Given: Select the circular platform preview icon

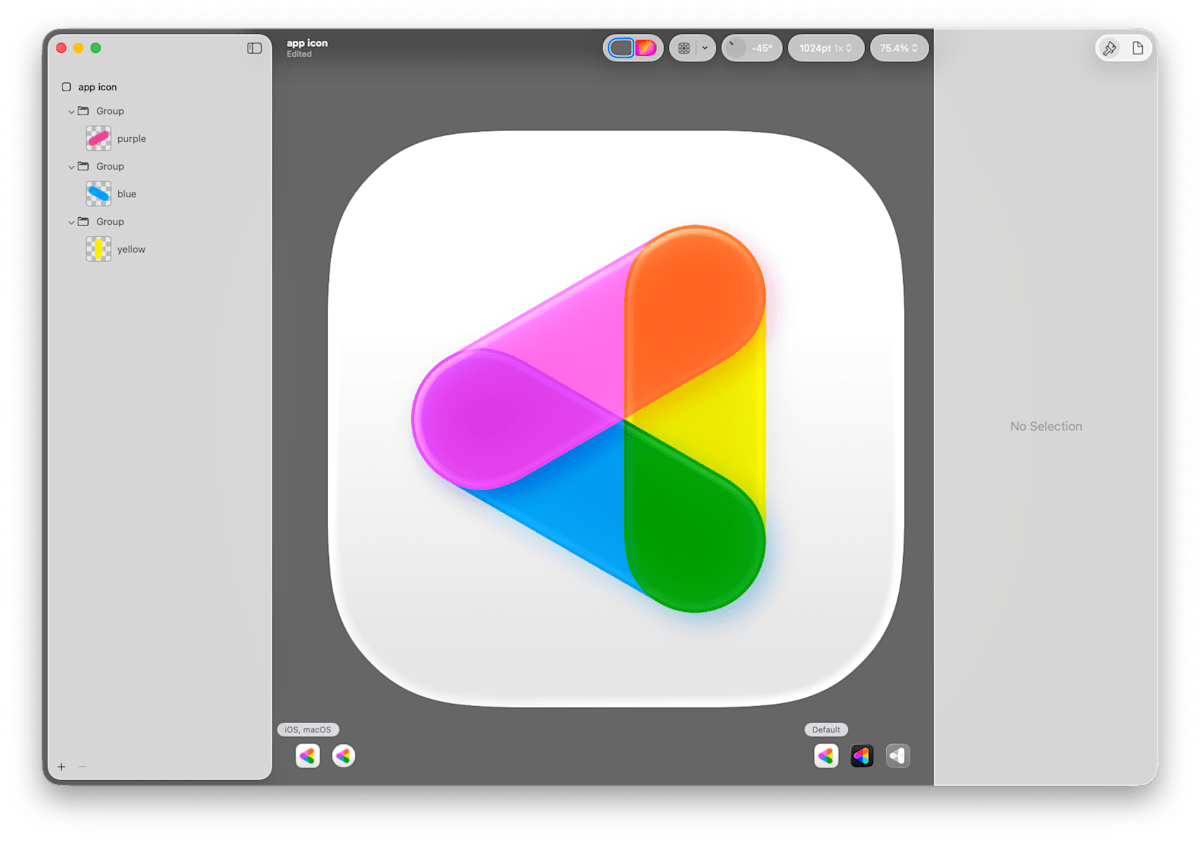Looking at the screenshot, I should coord(344,756).
